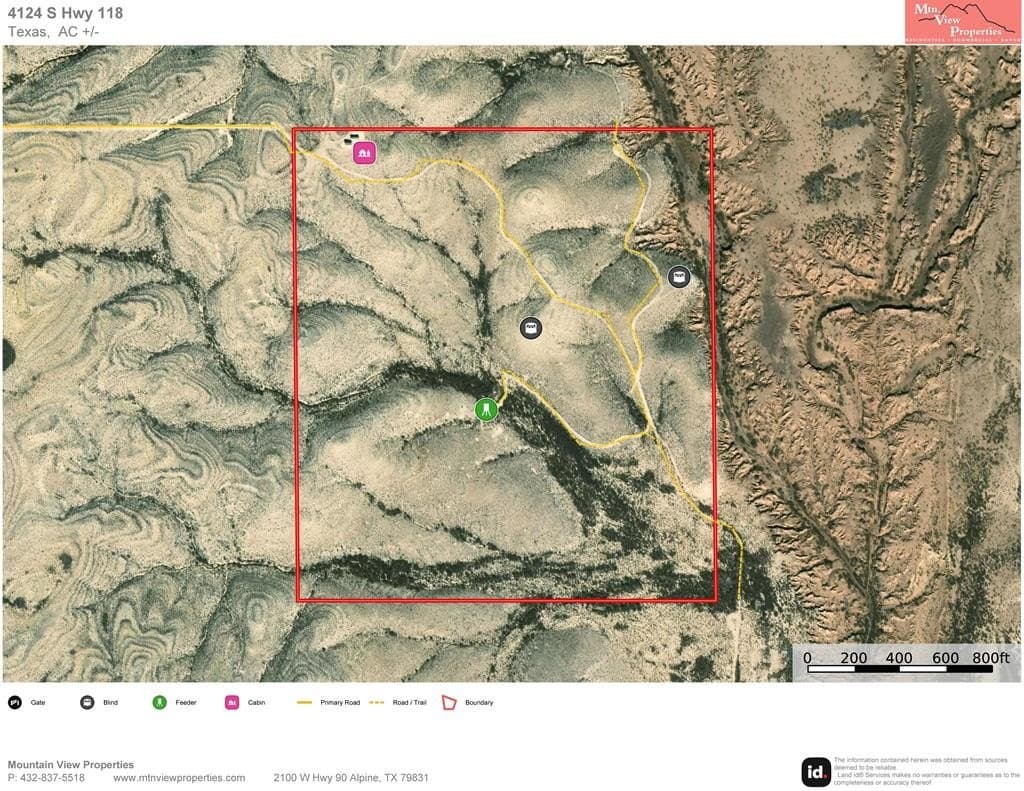This screenshot has width=1024, height=791.
Task: Click the pink cabin marker on the map
Action: click(364, 153)
